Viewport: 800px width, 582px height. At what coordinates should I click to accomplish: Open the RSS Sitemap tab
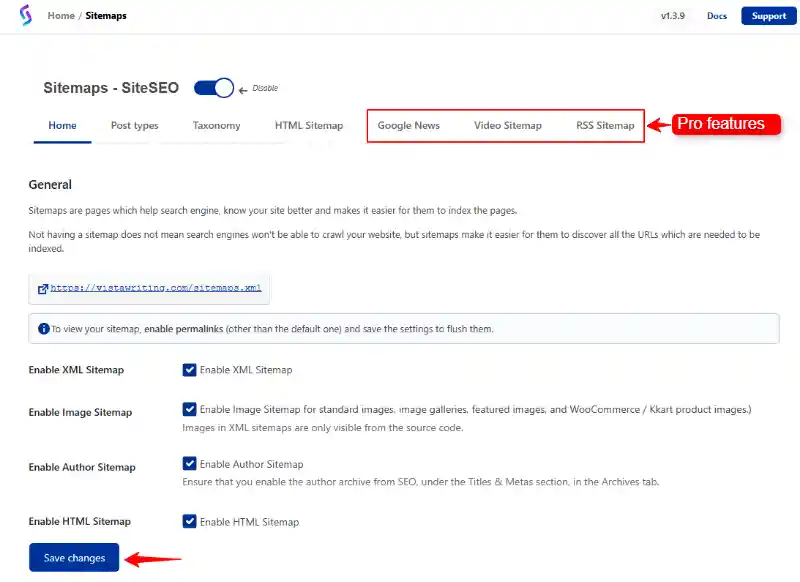coord(605,125)
